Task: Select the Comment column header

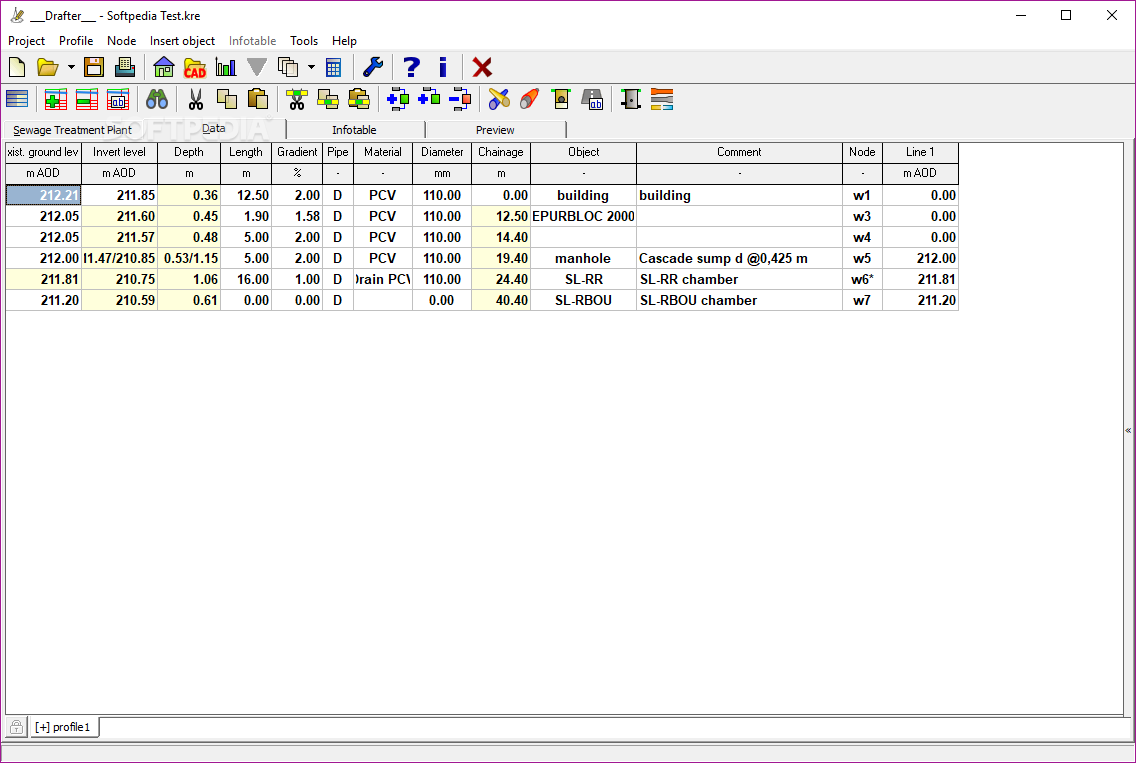Action: click(x=739, y=152)
